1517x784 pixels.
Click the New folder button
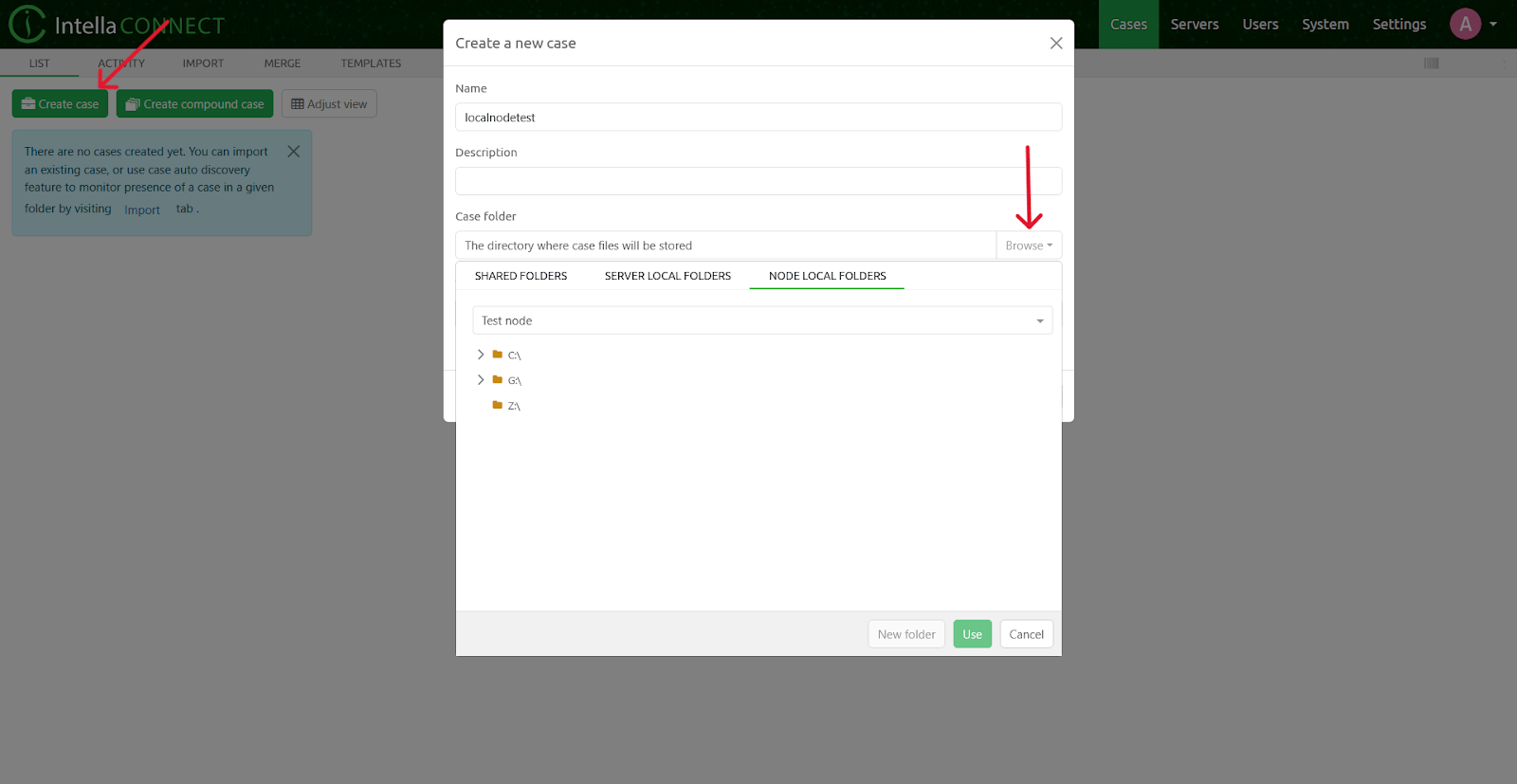tap(905, 634)
